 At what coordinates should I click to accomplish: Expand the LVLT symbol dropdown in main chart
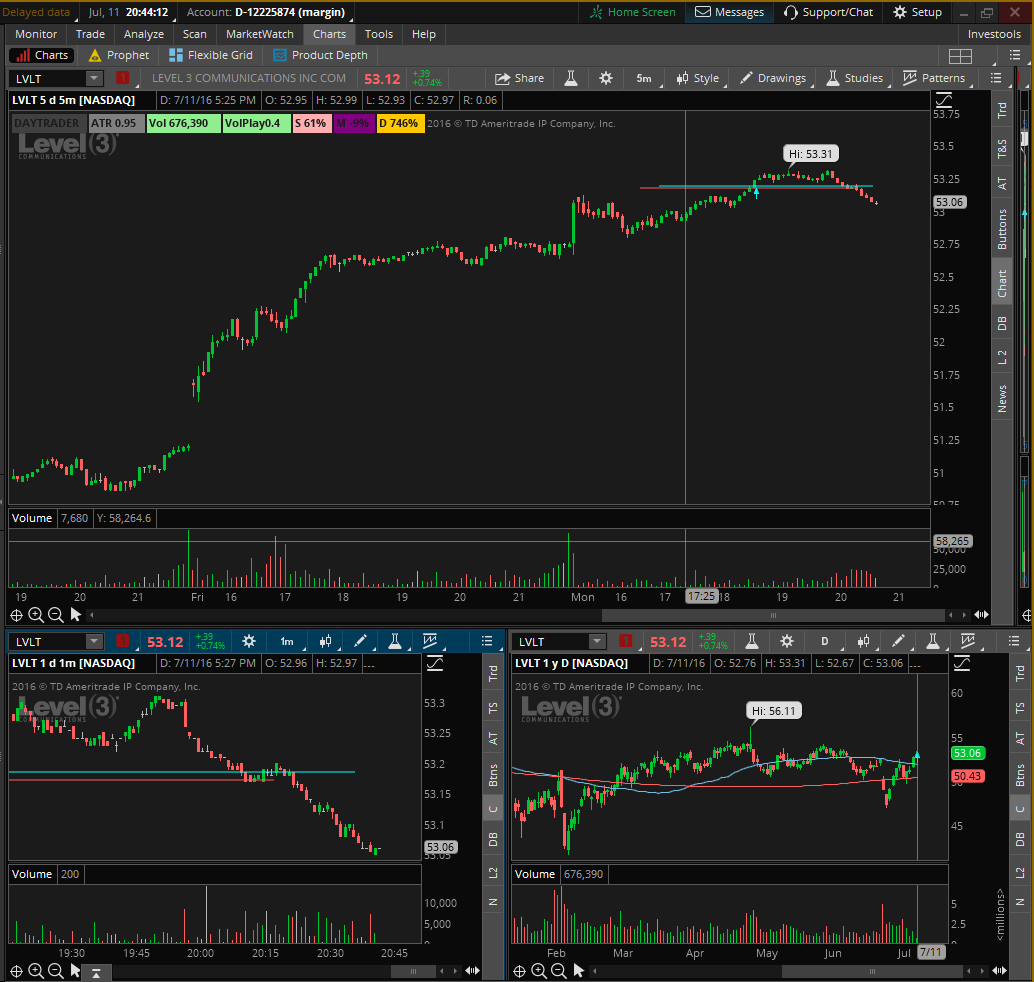click(94, 78)
